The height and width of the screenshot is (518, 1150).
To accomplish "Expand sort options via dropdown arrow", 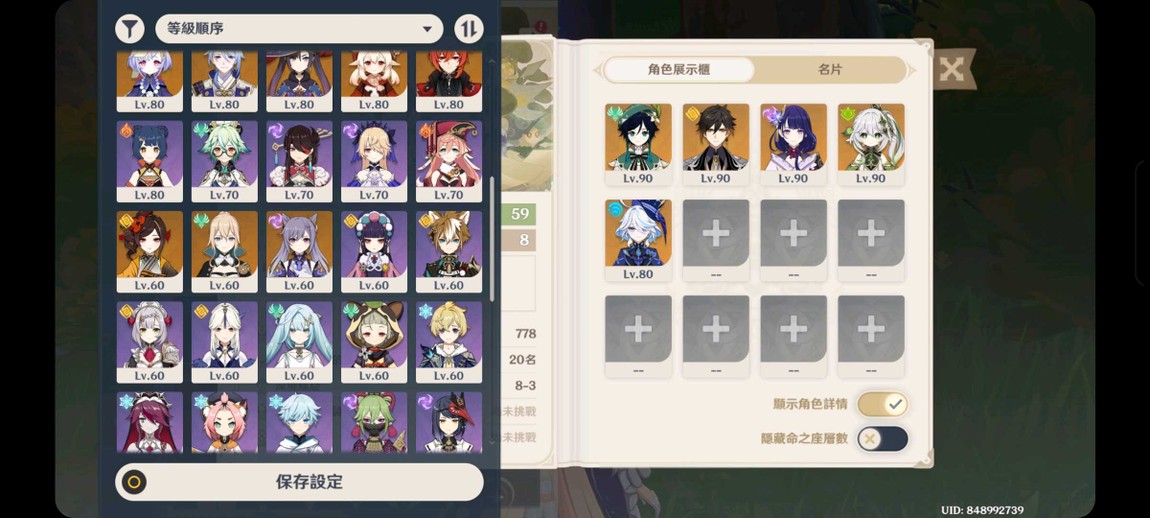I will click(427, 29).
